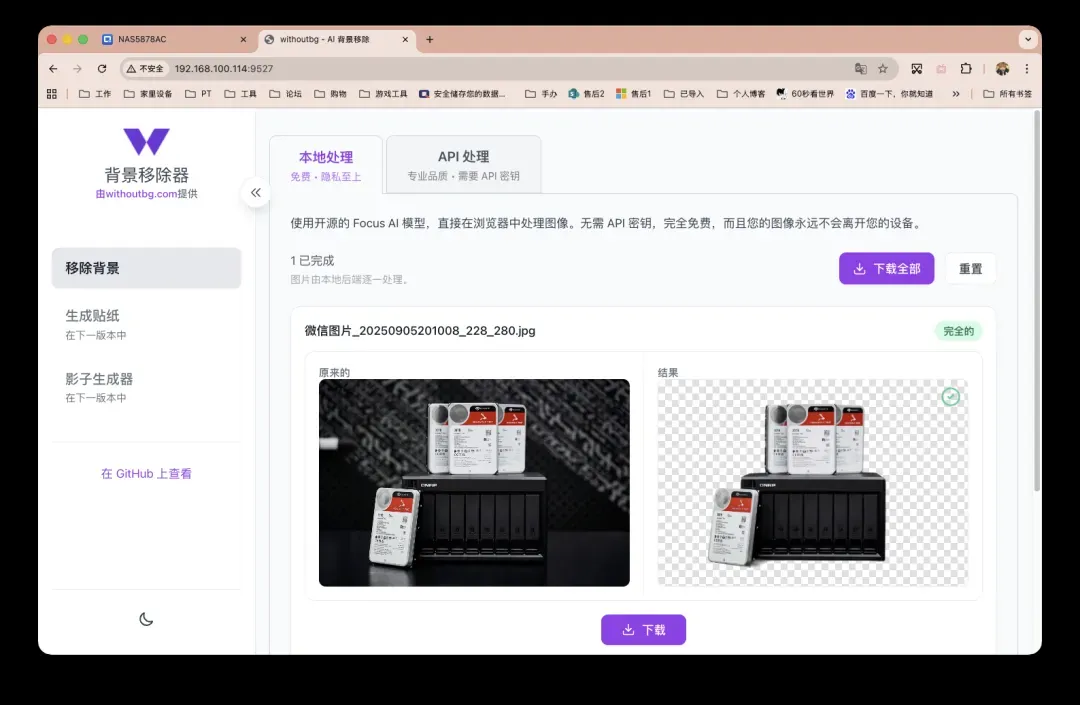Collapse the sidebar with the double-chevron button
Image resolution: width=1080 pixels, height=705 pixels.
click(256, 192)
